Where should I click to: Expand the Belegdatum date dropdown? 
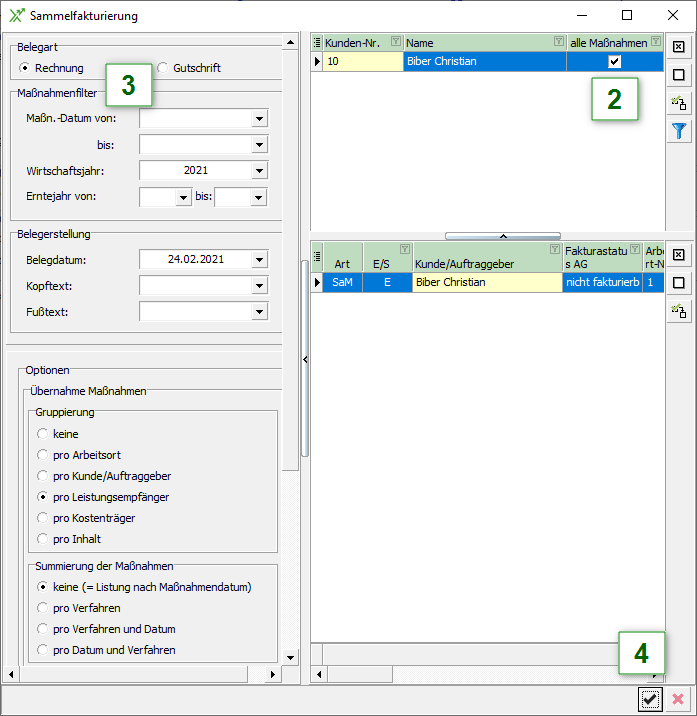coord(259,260)
